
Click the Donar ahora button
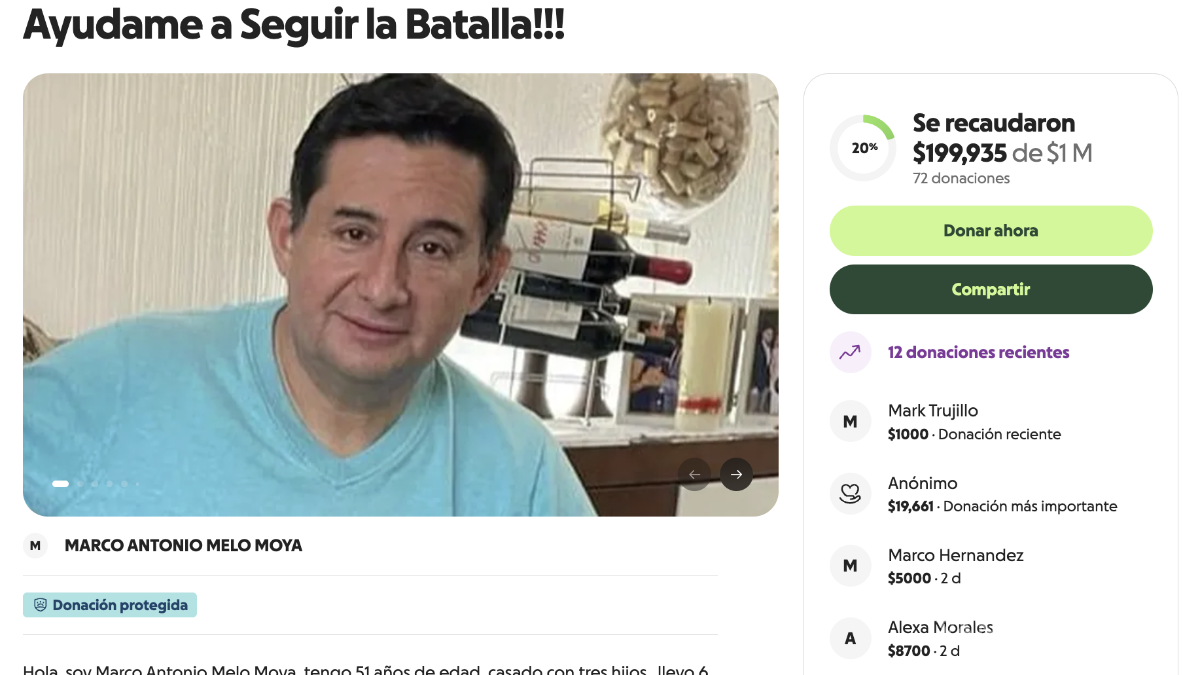tap(991, 231)
